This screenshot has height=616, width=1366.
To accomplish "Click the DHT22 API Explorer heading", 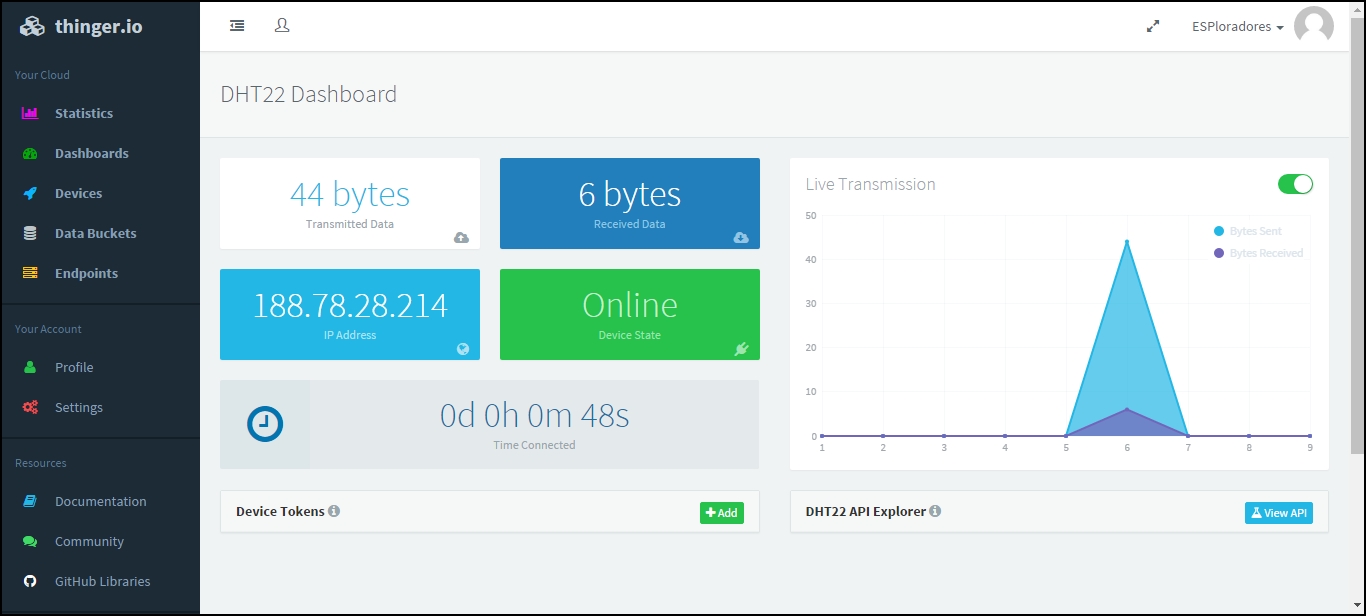I will point(866,511).
